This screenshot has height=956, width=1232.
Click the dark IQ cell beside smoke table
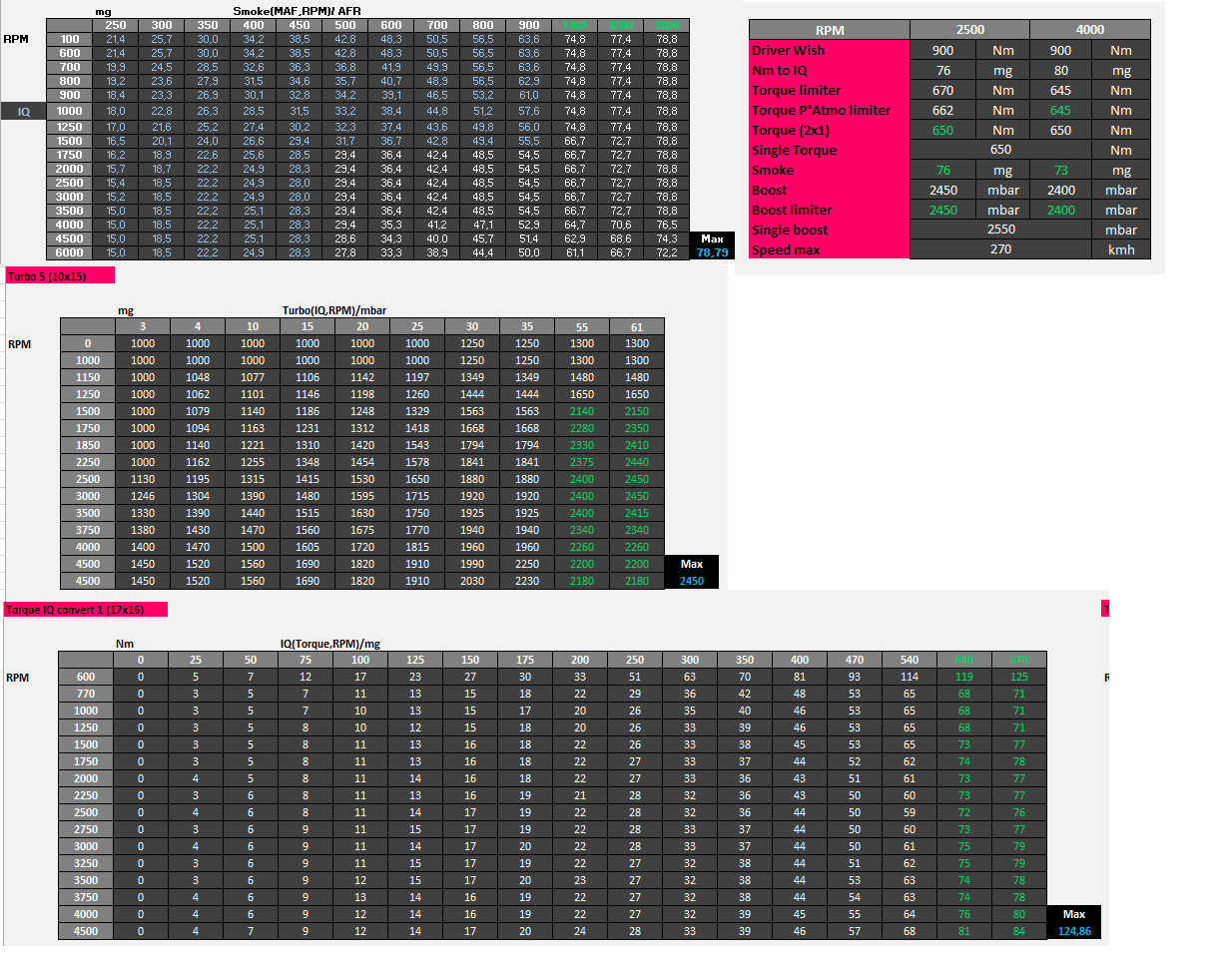point(24,112)
